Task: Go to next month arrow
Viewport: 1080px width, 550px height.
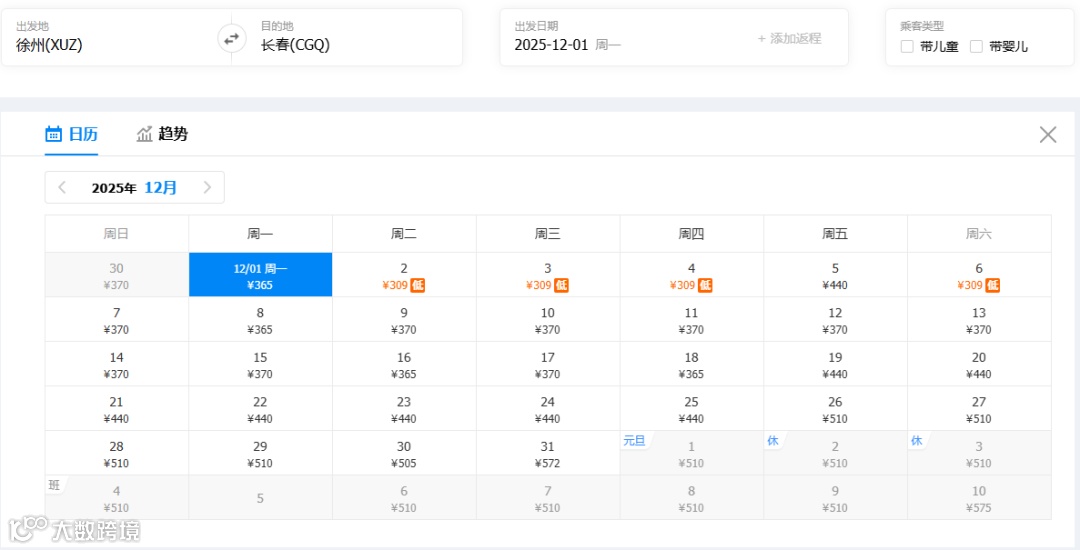Action: (207, 187)
